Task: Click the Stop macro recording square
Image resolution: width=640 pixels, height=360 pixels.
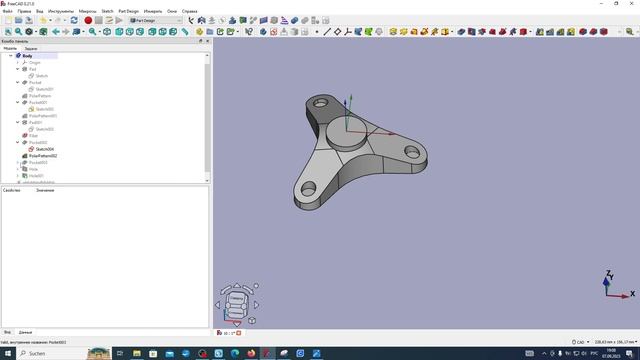Action: 98,20
